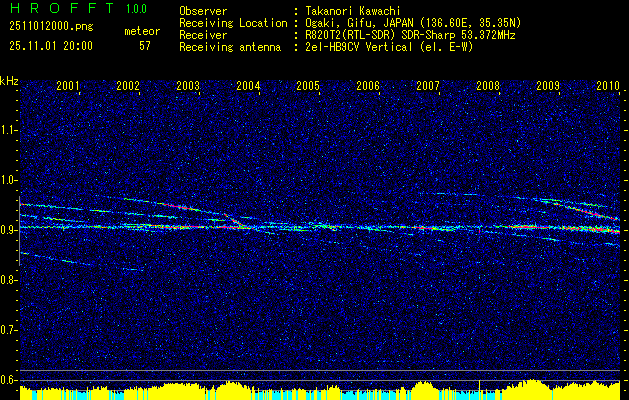Click the 2003 time marker
The height and width of the screenshot is (400, 629).
point(188,85)
